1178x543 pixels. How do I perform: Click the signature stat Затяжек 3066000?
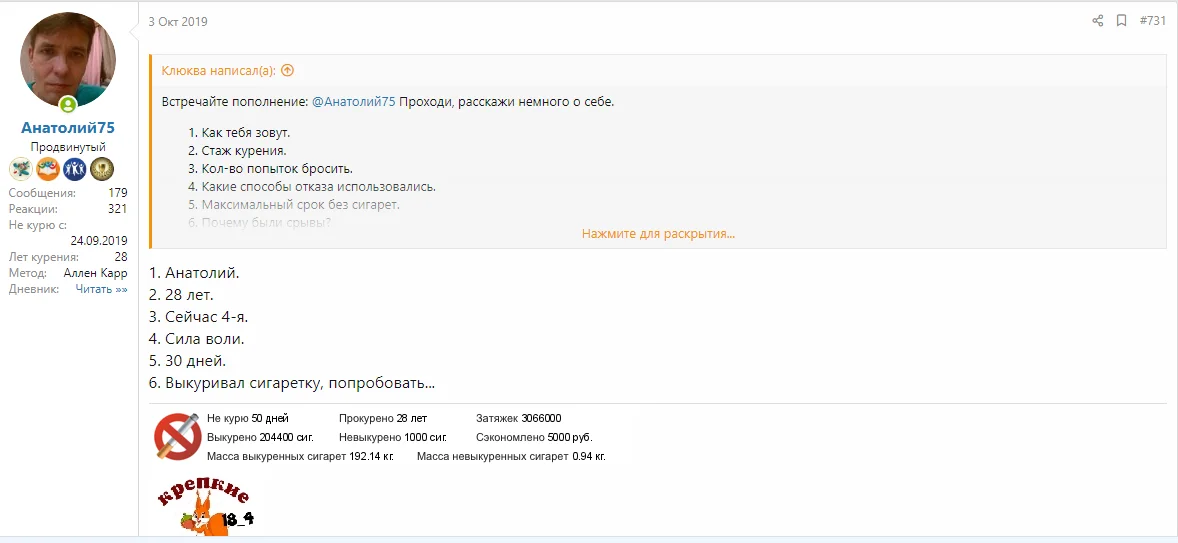(x=518, y=418)
